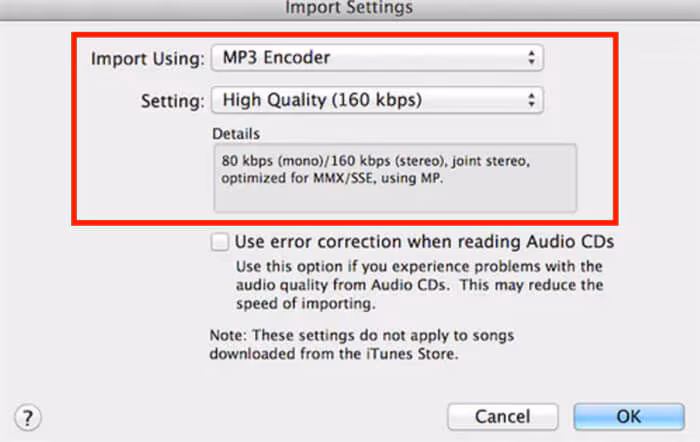Click the 'Use error correction' checkbox label
This screenshot has width=700, height=442.
tap(423, 242)
